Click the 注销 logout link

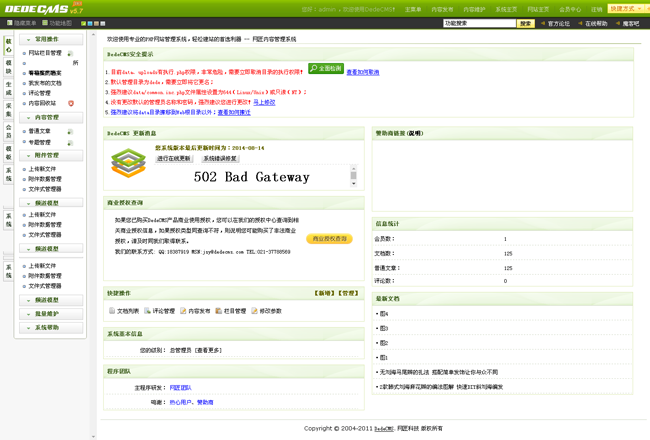click(597, 9)
